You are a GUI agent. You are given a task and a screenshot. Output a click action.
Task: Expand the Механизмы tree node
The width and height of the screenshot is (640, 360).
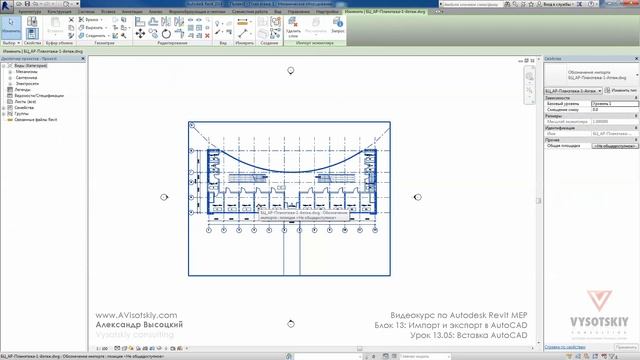coord(10,72)
